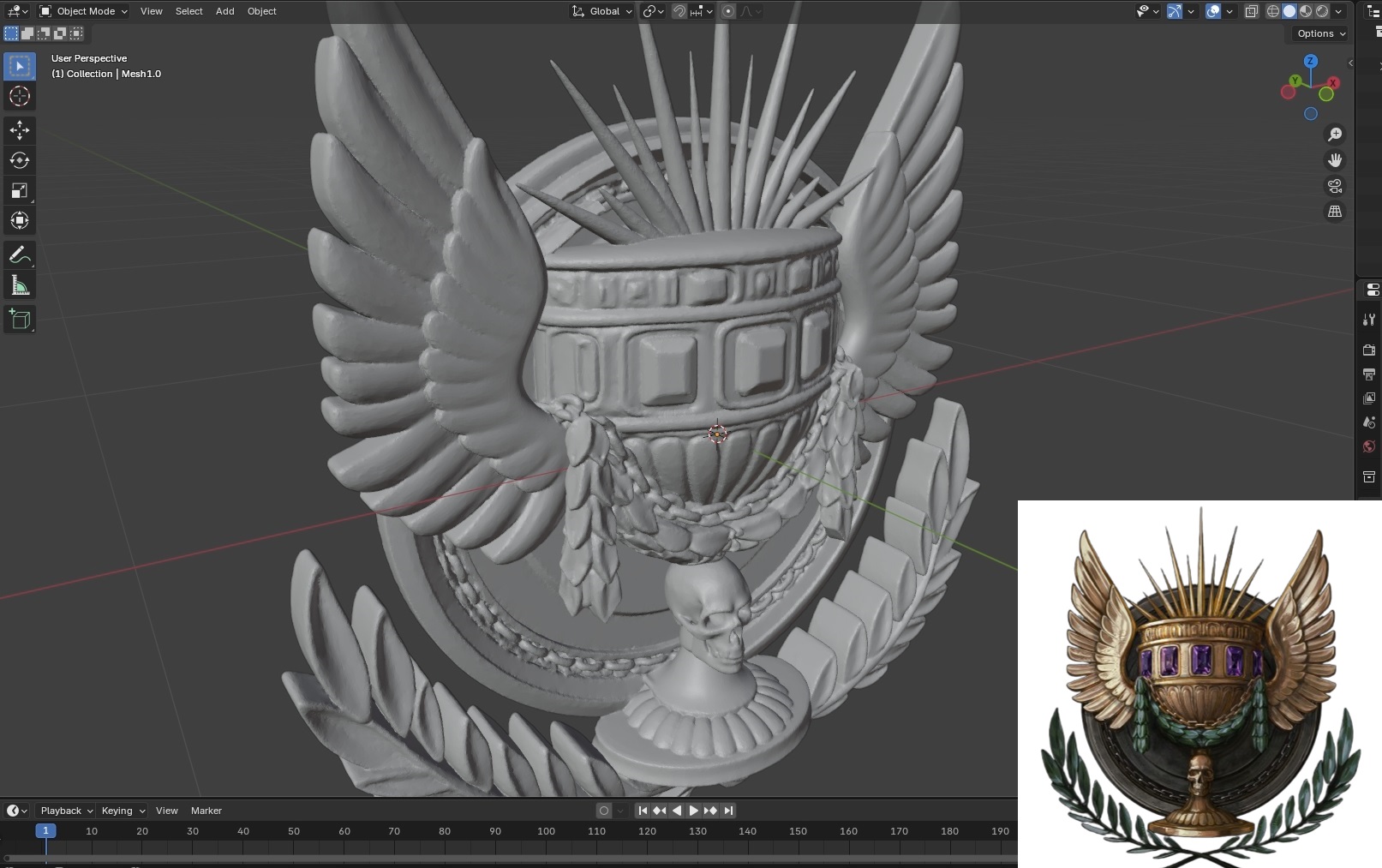1382x868 pixels.
Task: Open the View Layer properties tab
Action: (1369, 398)
